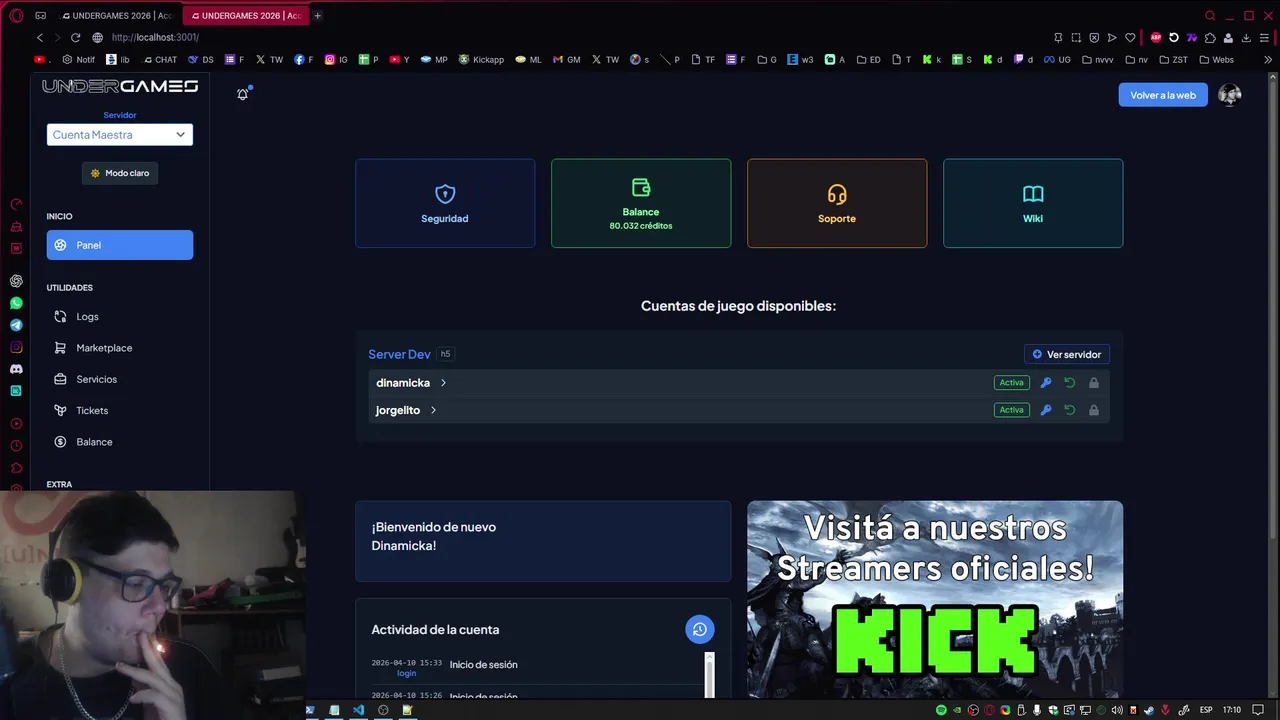Open the Balance card showing 80.032 créditos
1280x720 pixels.
click(x=641, y=203)
